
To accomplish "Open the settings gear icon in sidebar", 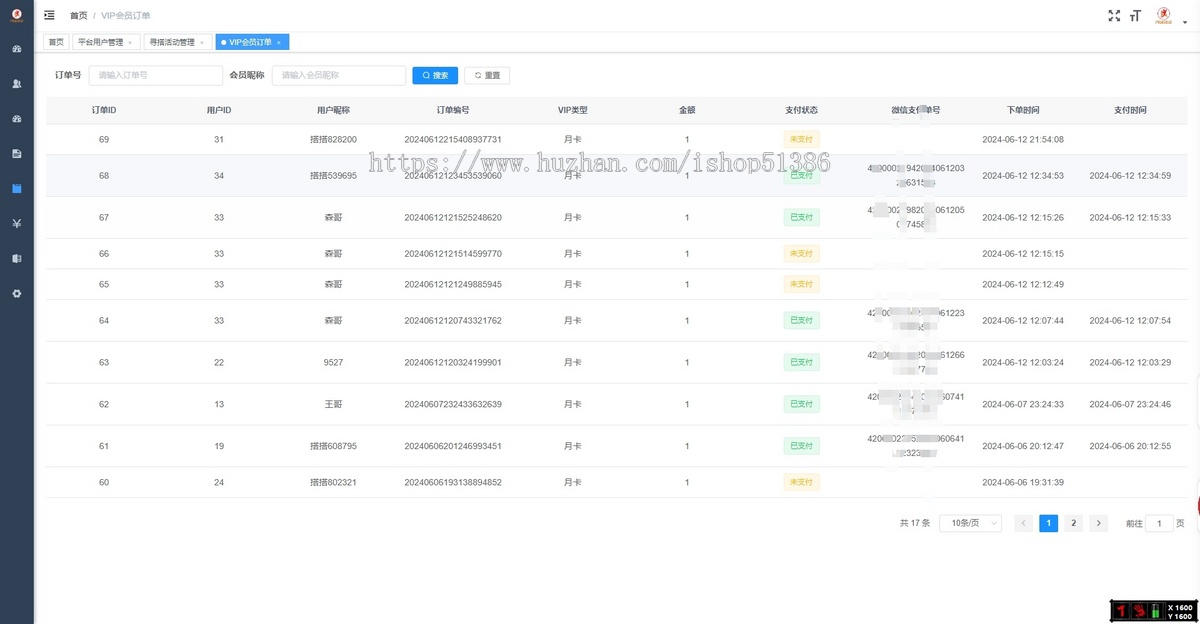I will click(17, 293).
